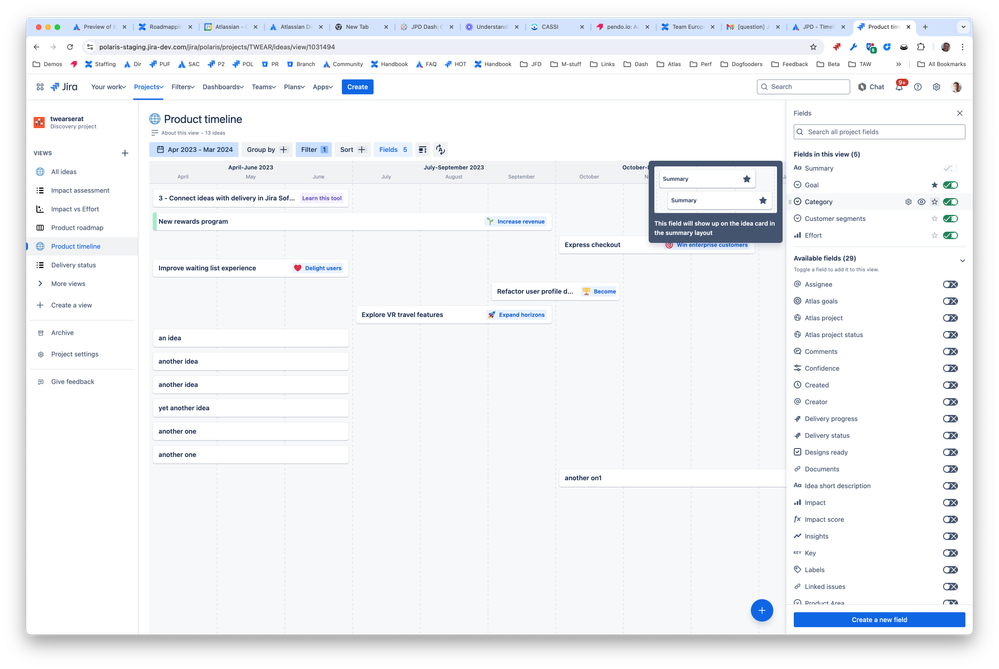Open the Plans dropdown menu
This screenshot has height=669, width=999.
pos(294,87)
